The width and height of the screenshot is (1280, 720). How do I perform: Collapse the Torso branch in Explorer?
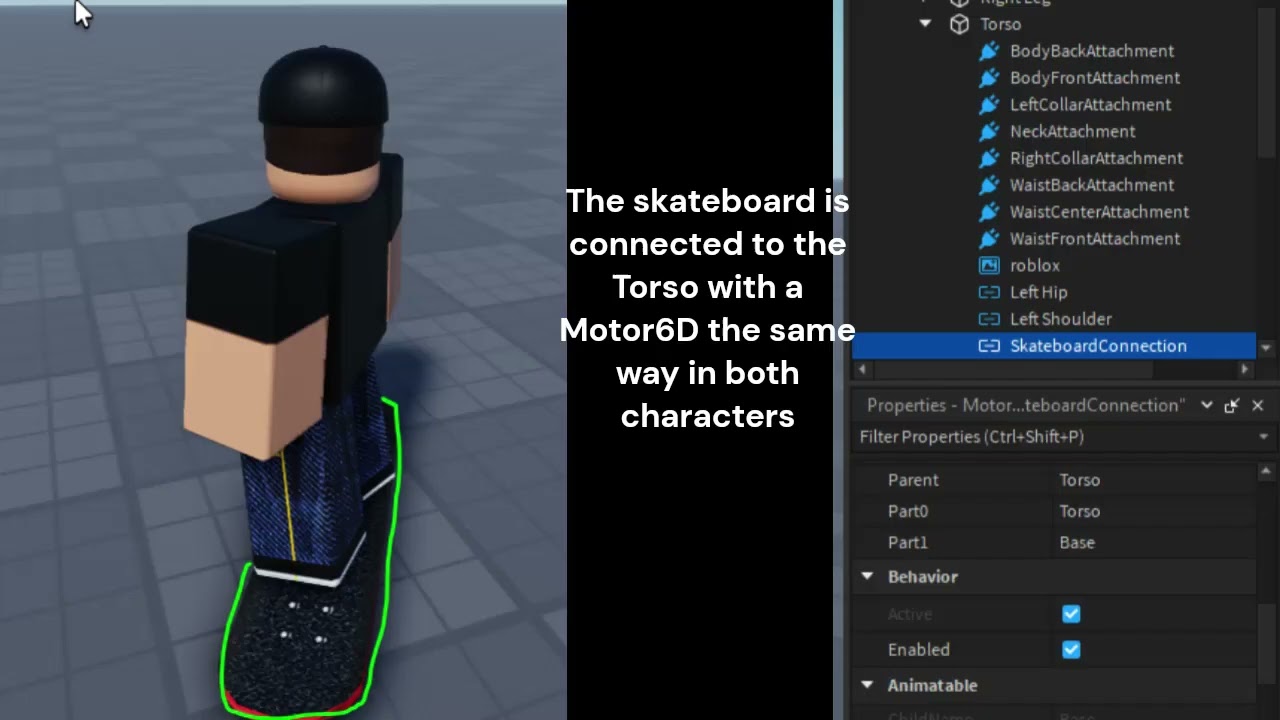924,24
